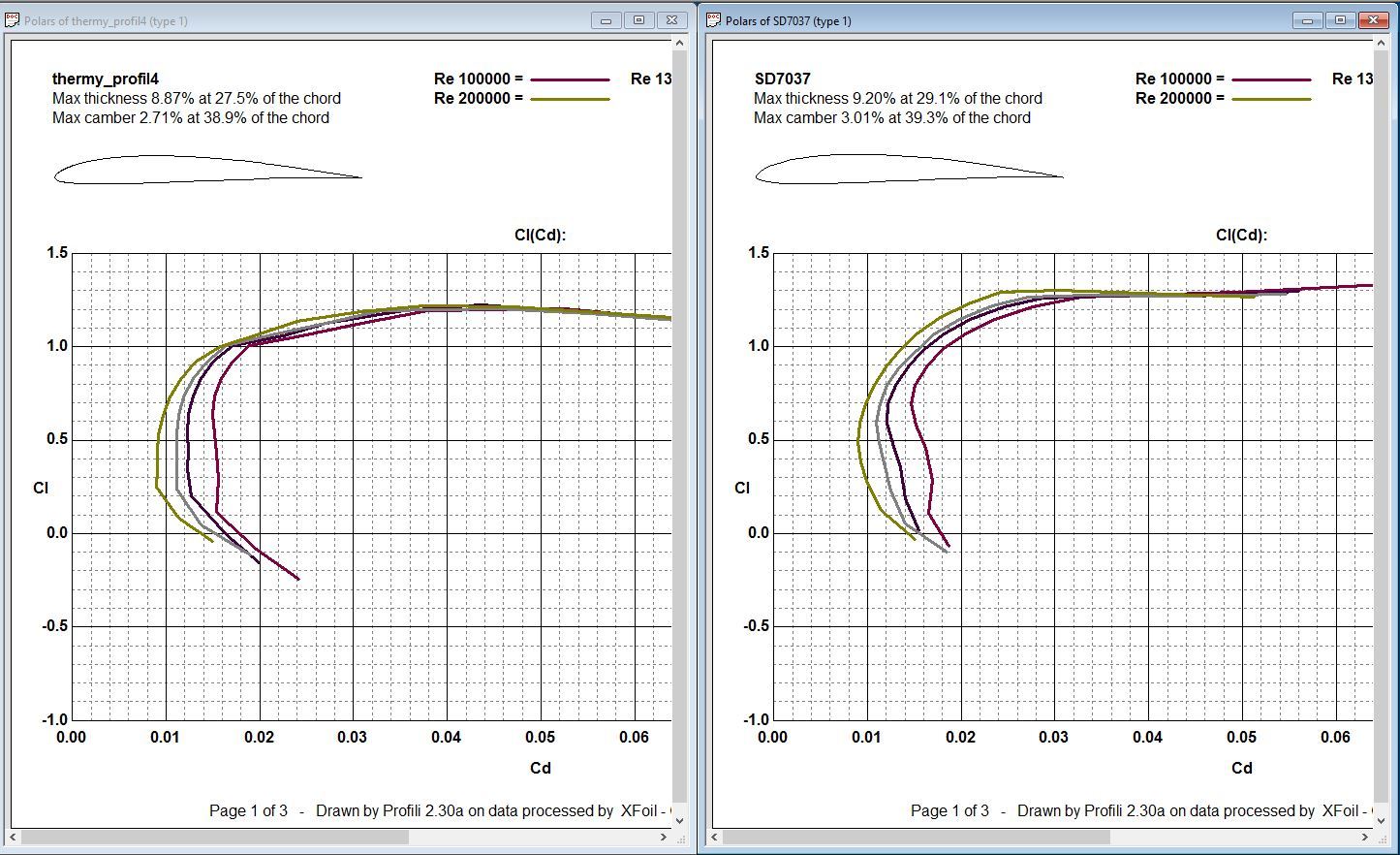Maximize the SD7037 polars window
This screenshot has height=855, width=1400.
(x=1340, y=20)
